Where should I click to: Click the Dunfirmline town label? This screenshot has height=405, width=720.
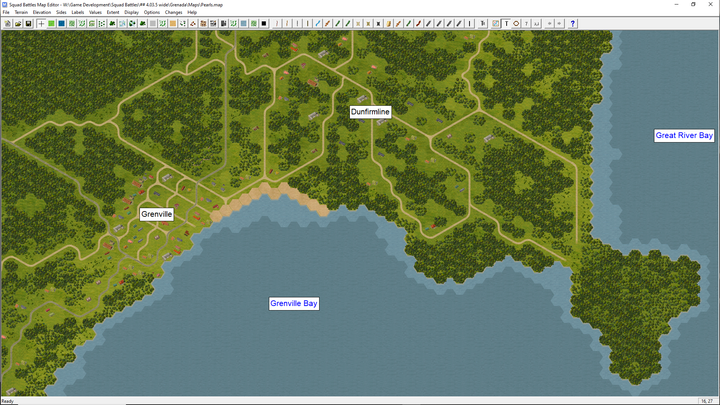coord(370,112)
